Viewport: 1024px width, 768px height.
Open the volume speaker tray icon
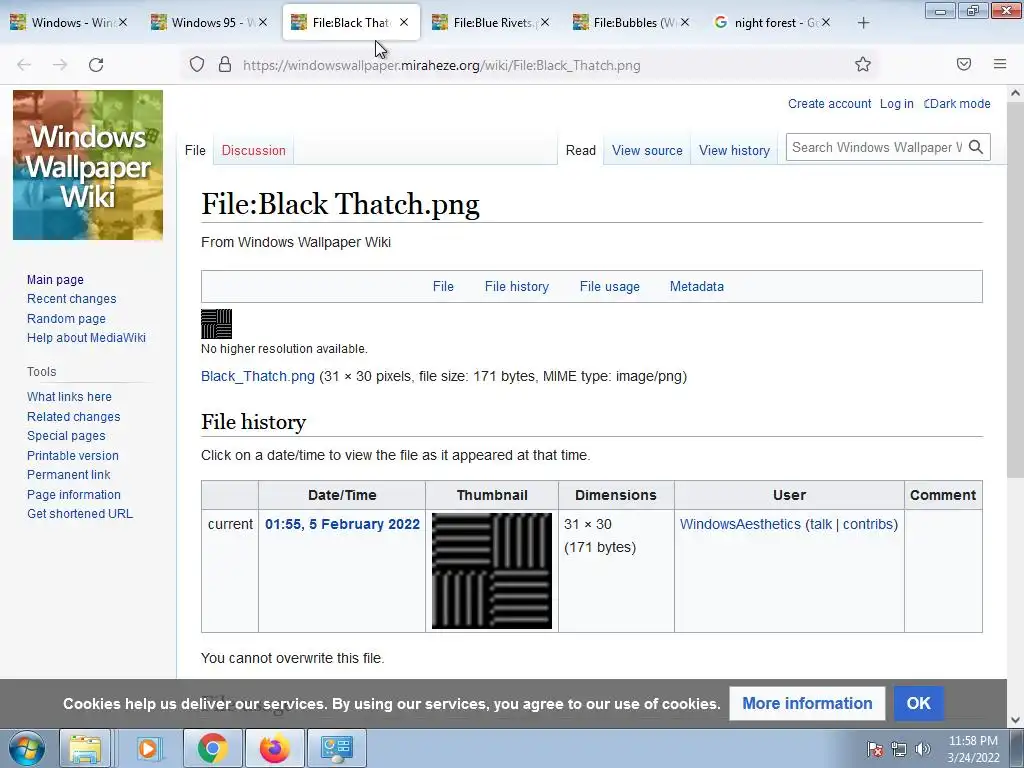tap(922, 749)
